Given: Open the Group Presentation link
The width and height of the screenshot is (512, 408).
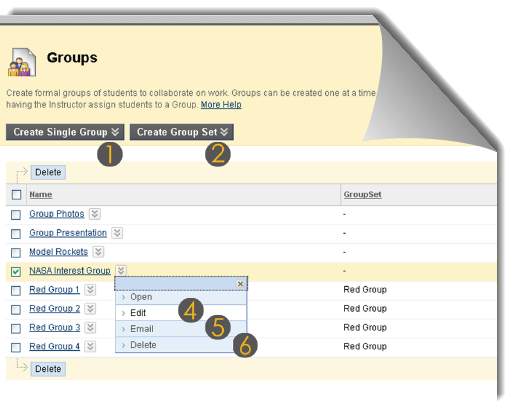Looking at the screenshot, I should (x=68, y=233).
